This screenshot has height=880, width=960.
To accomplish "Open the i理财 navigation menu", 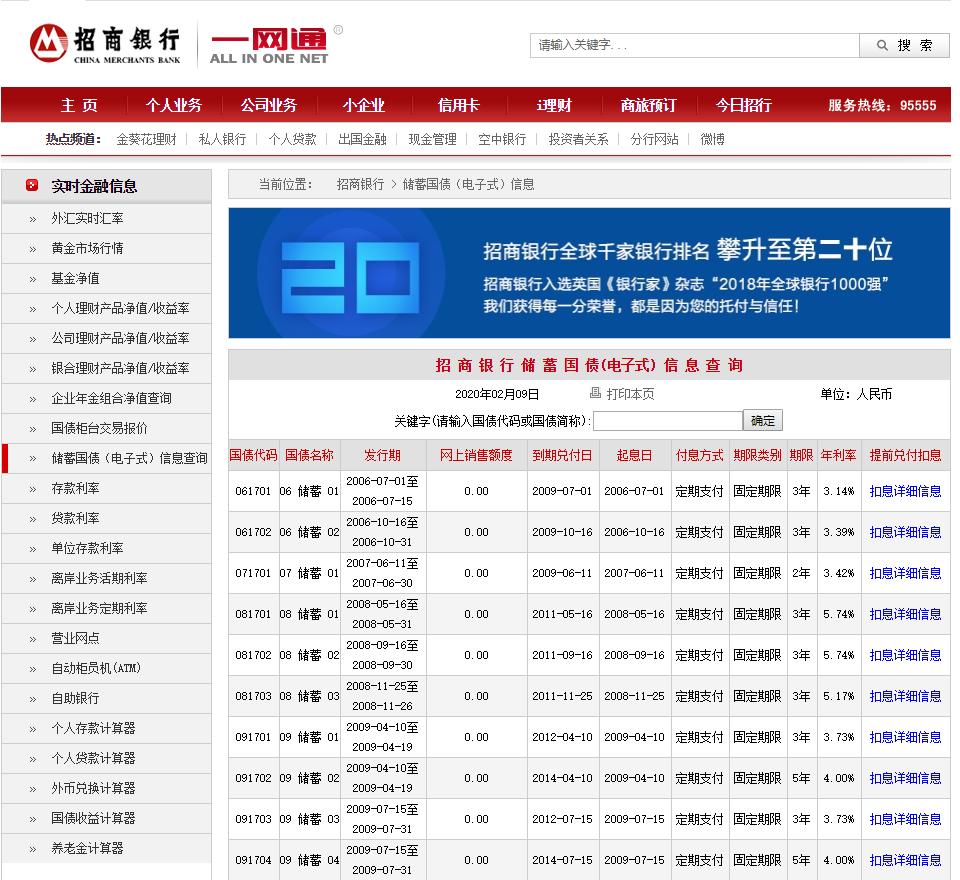I will 552,105.
